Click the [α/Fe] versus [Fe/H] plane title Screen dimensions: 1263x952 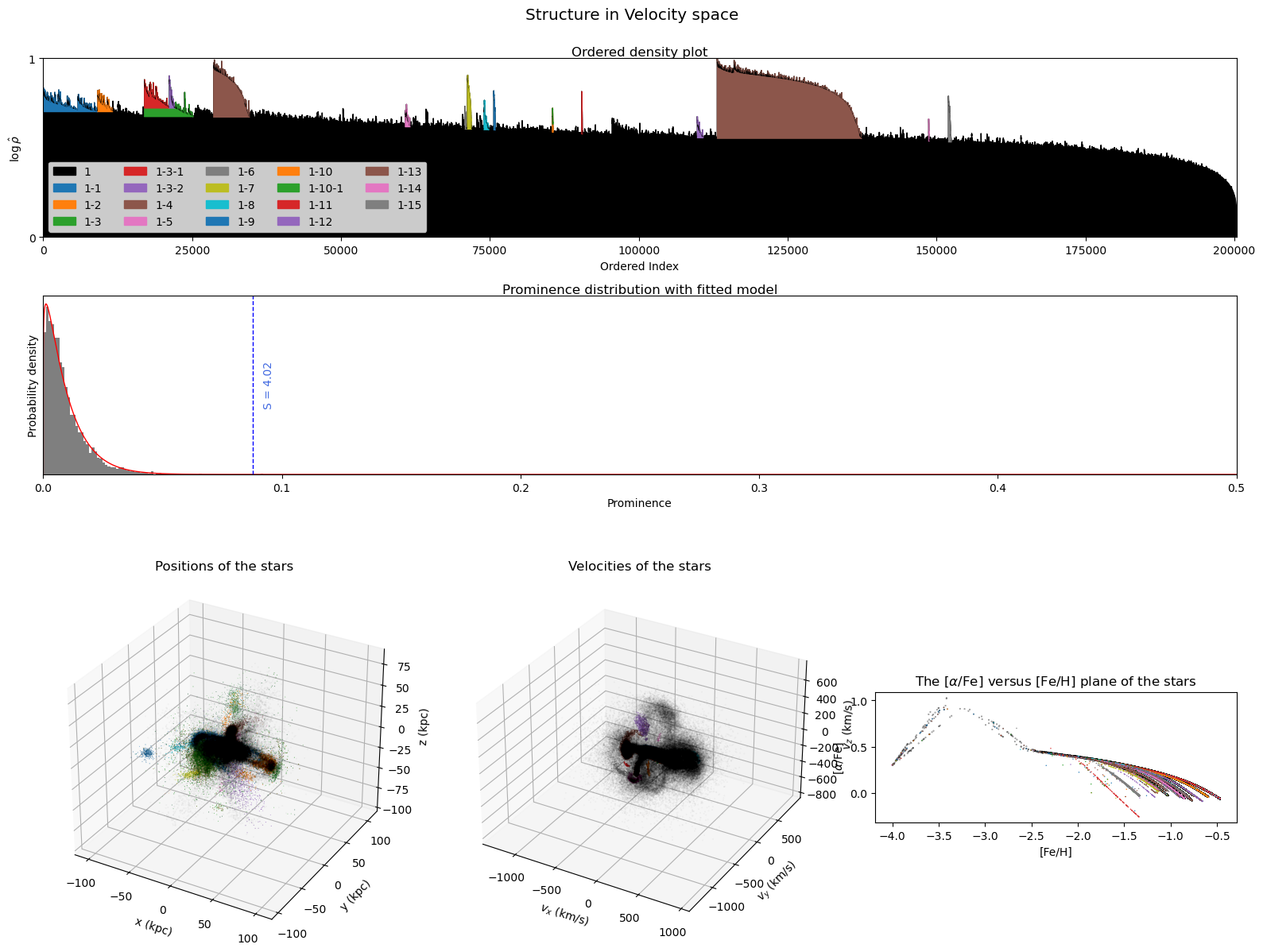[1056, 682]
